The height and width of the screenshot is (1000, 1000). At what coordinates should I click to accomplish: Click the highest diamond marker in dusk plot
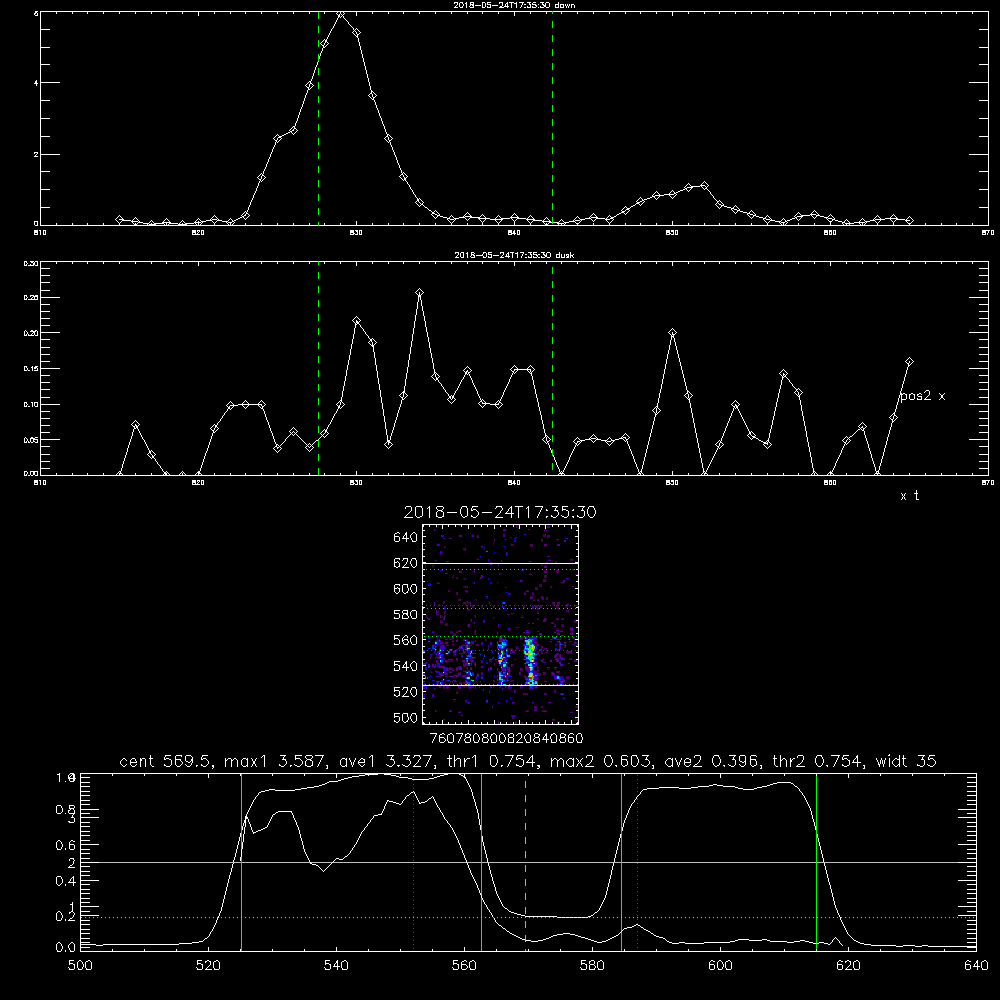(x=420, y=293)
